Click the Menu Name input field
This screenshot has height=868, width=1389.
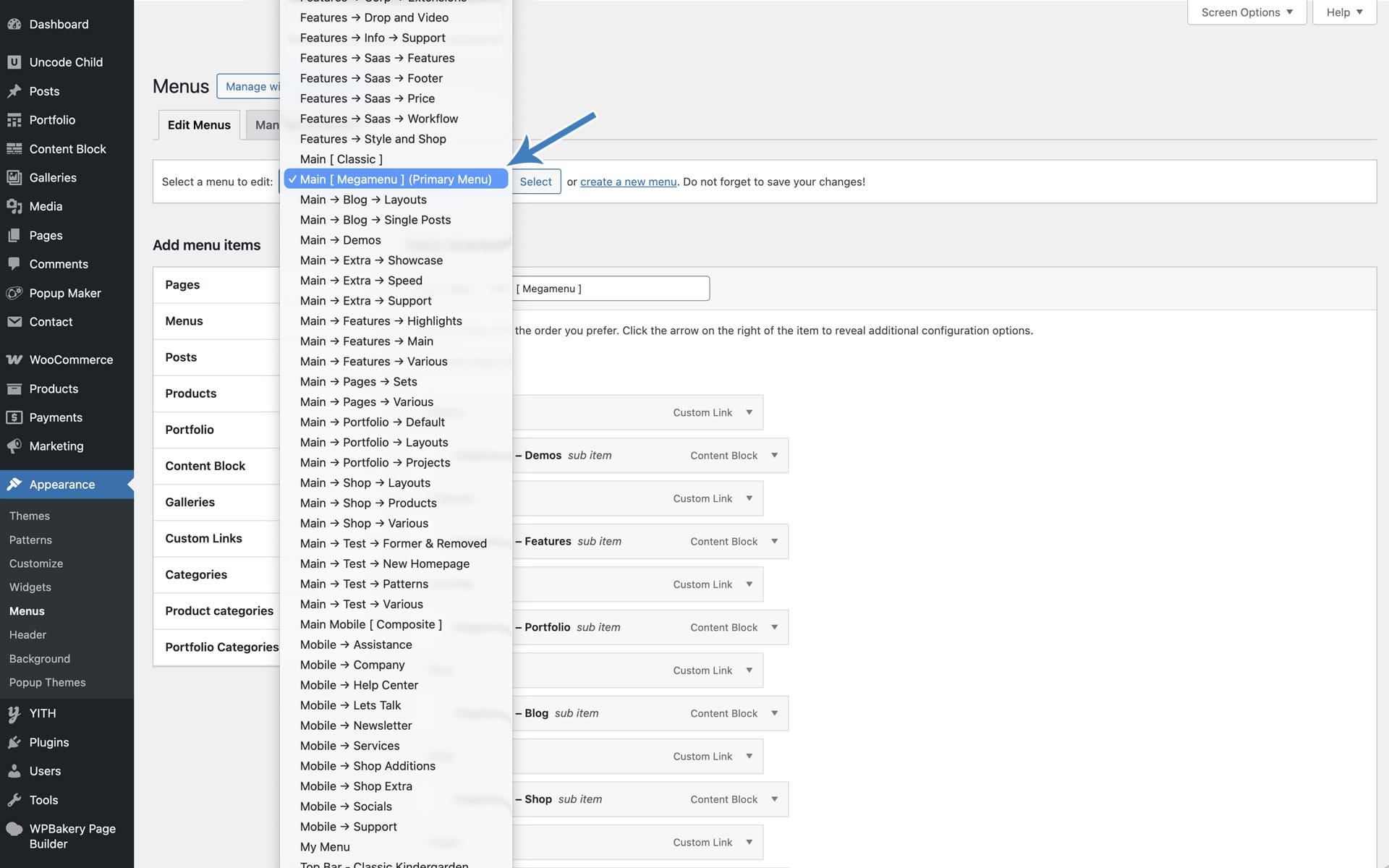pos(611,289)
